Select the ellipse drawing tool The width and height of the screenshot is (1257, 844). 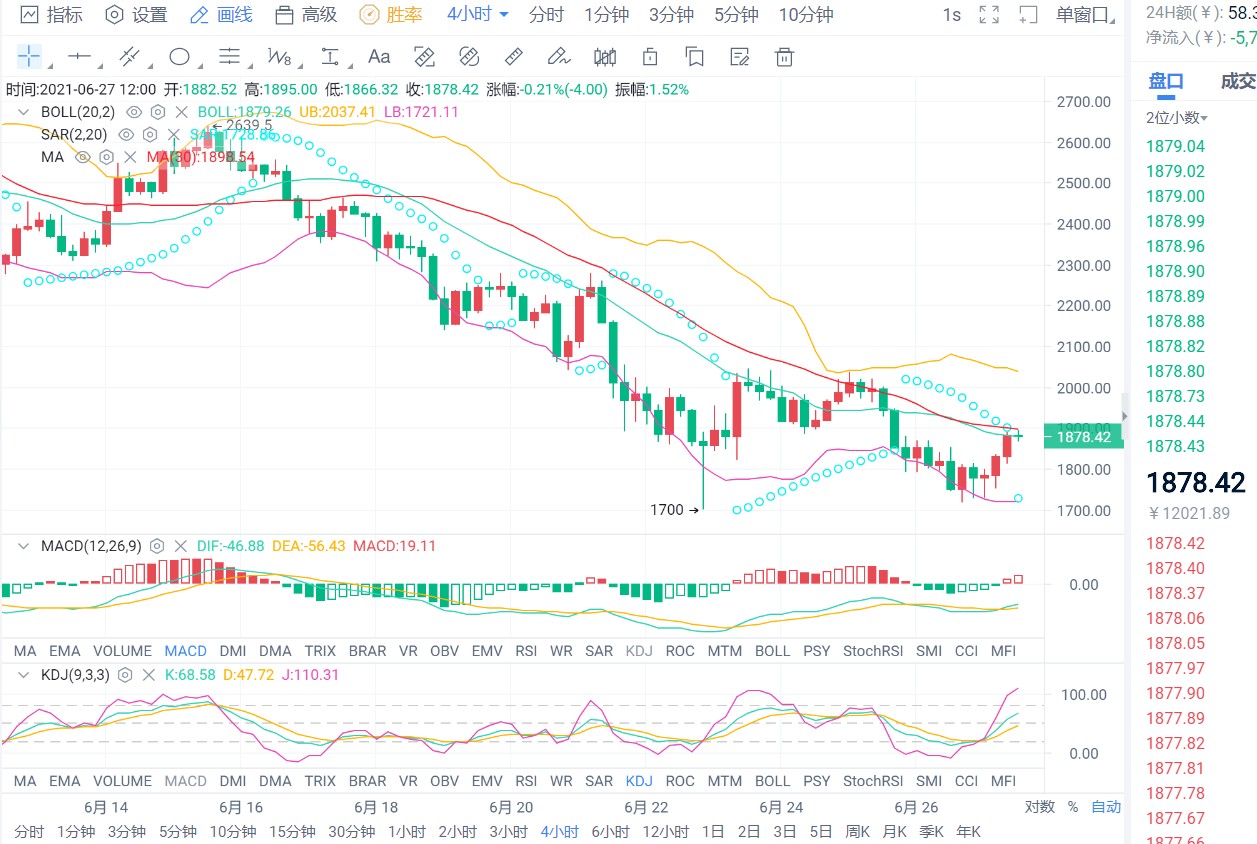click(180, 57)
